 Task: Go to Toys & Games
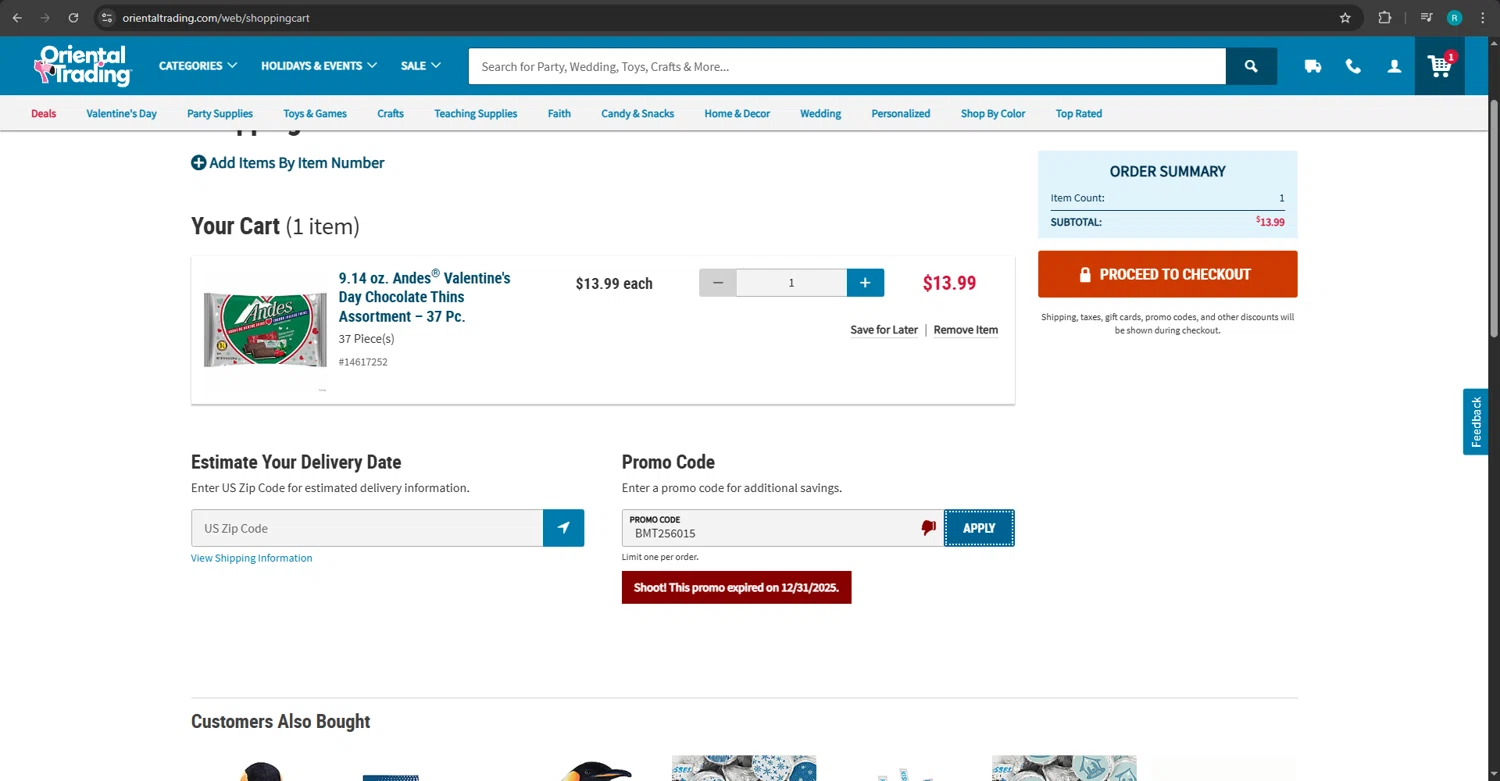tap(315, 113)
